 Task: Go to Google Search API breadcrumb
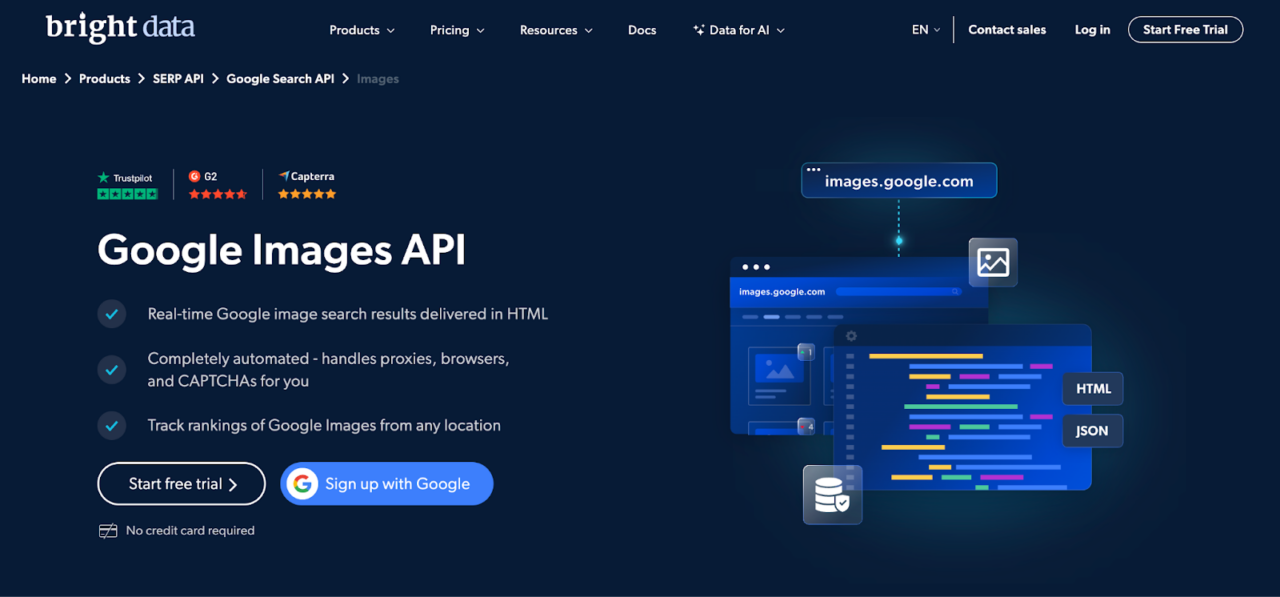point(280,79)
